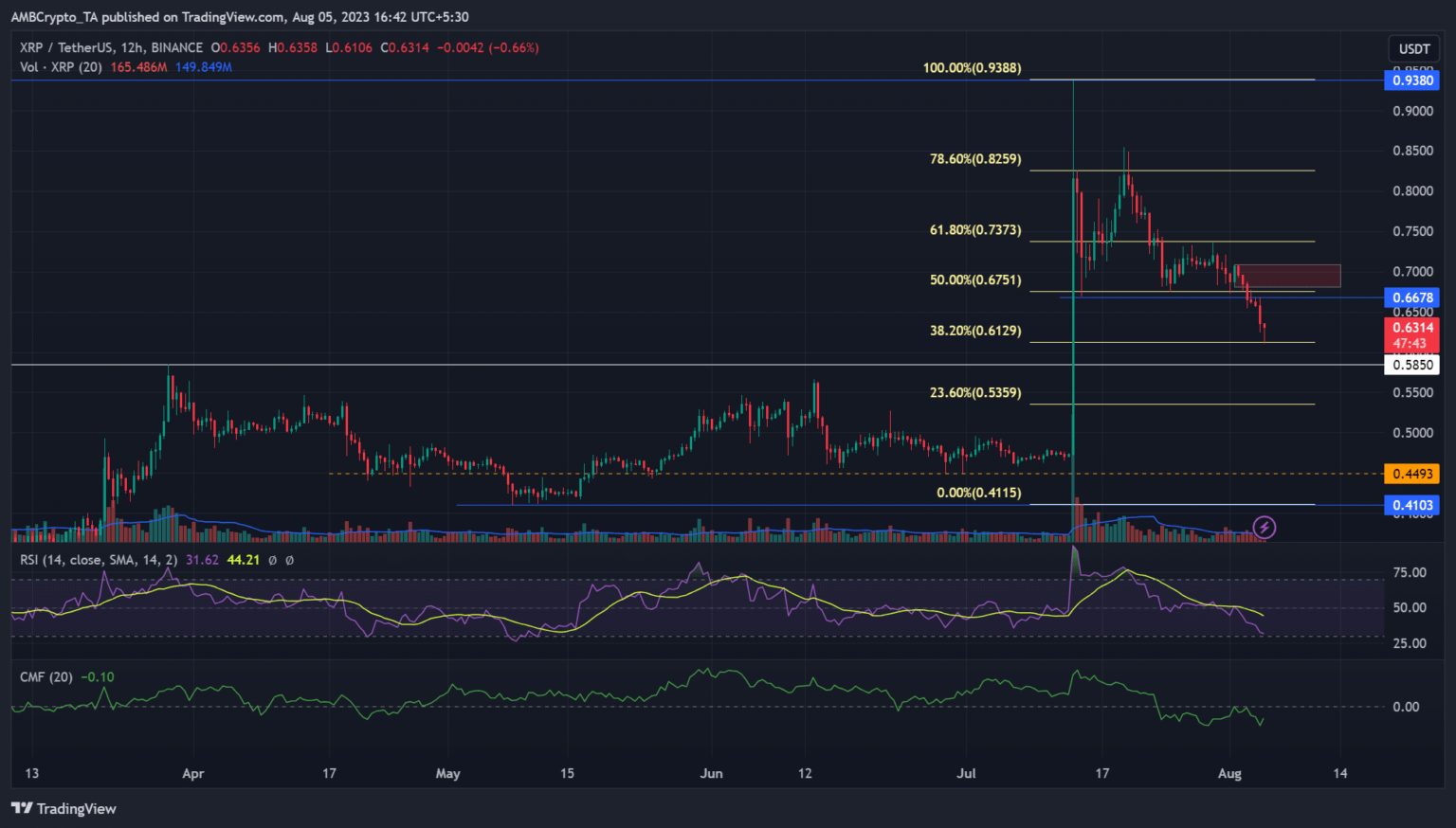Select the 100.00%(0.9388) Fibonacci level label
The image size is (1456, 828).
(972, 68)
